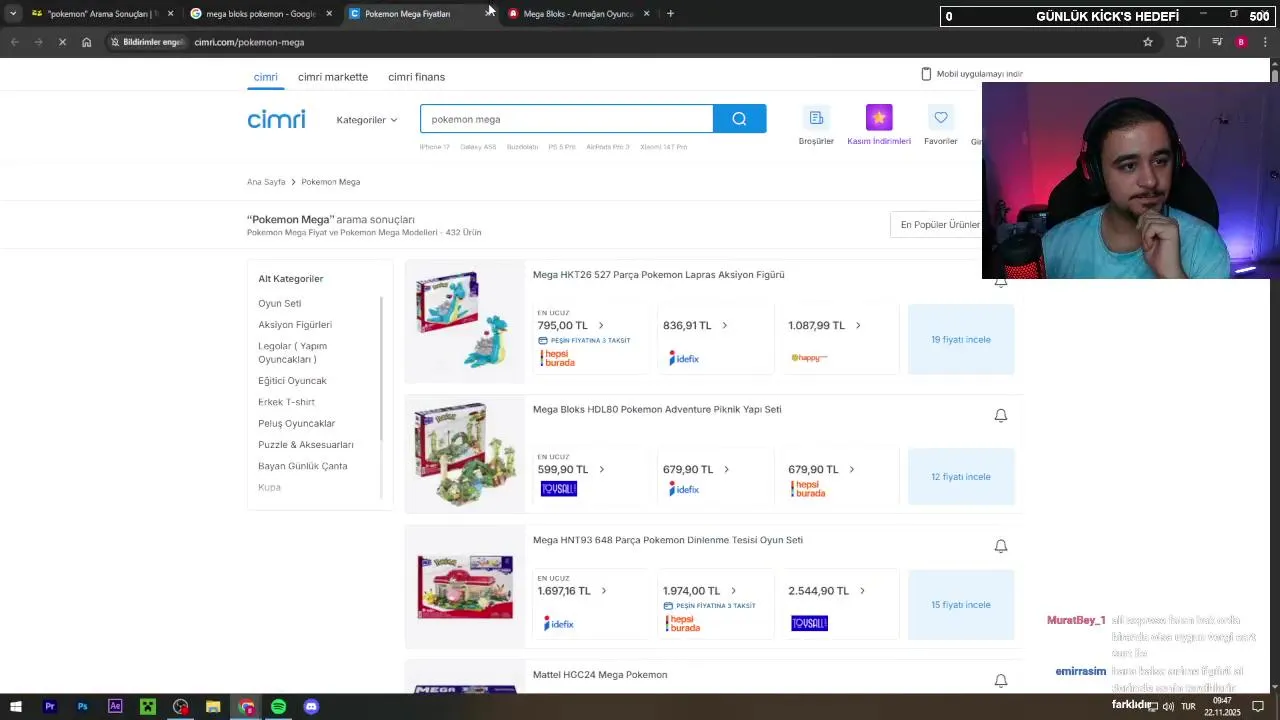Click the cimri logo
1280x720 pixels.
point(276,119)
